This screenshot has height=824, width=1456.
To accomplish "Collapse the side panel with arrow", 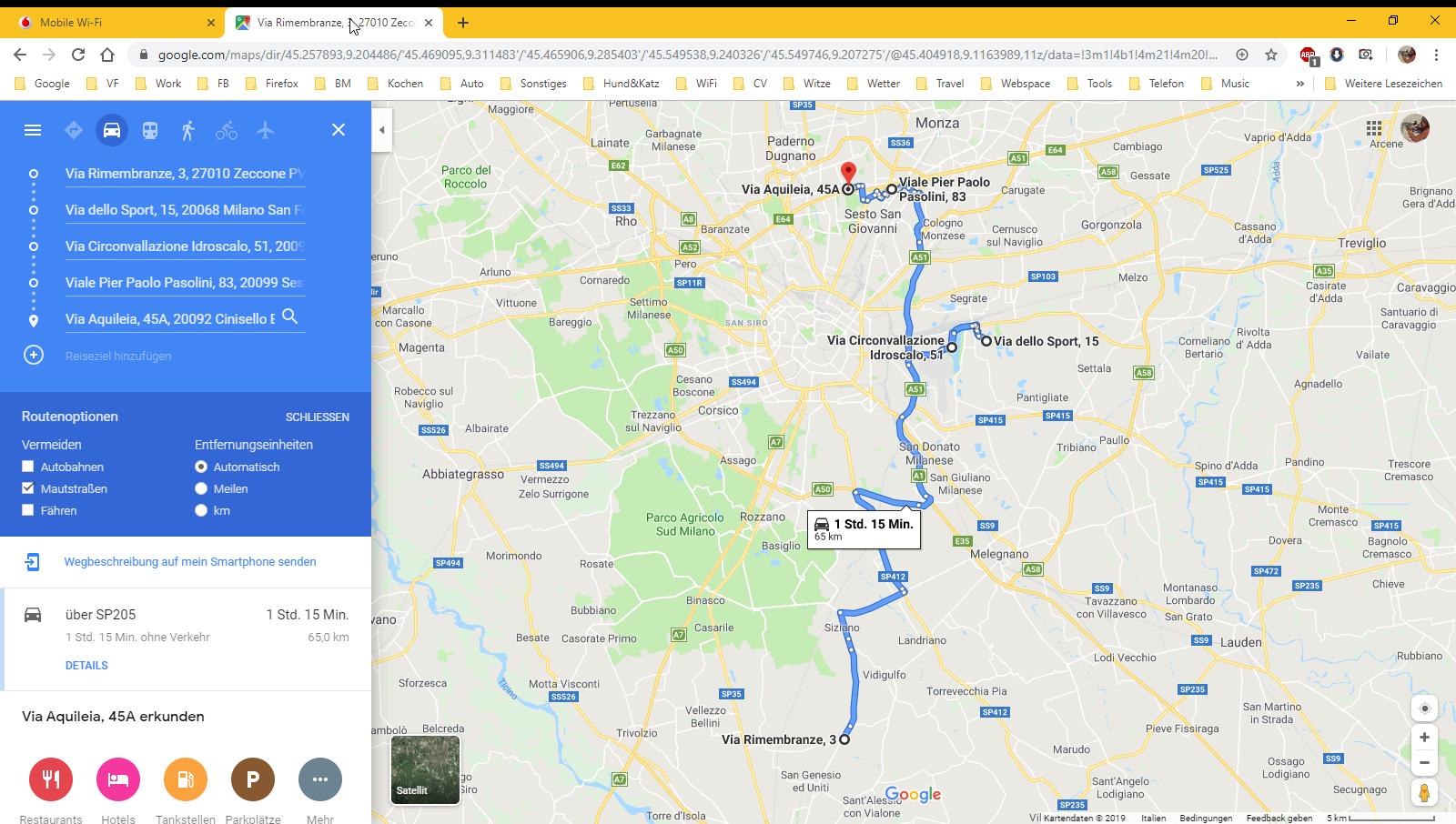I will click(x=382, y=130).
